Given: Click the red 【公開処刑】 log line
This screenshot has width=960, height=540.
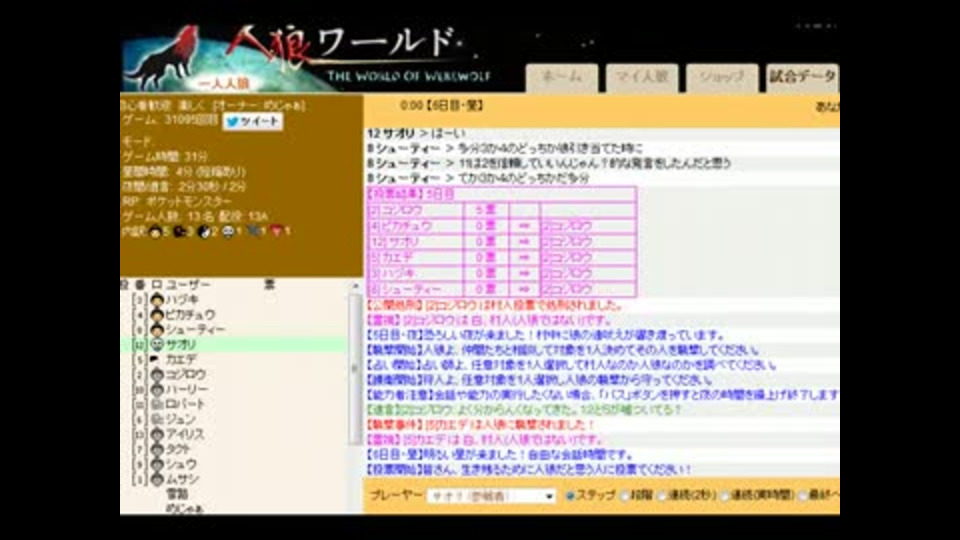Looking at the screenshot, I should pyautogui.click(x=495, y=305).
